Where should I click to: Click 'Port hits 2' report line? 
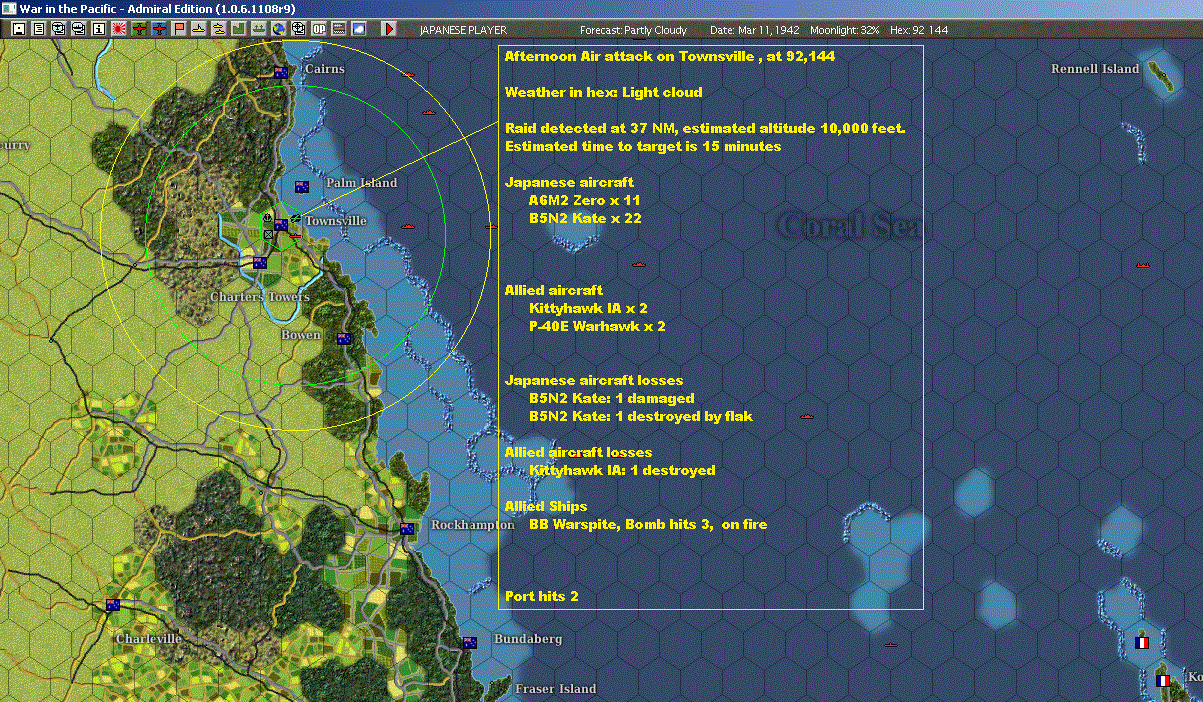point(542,597)
